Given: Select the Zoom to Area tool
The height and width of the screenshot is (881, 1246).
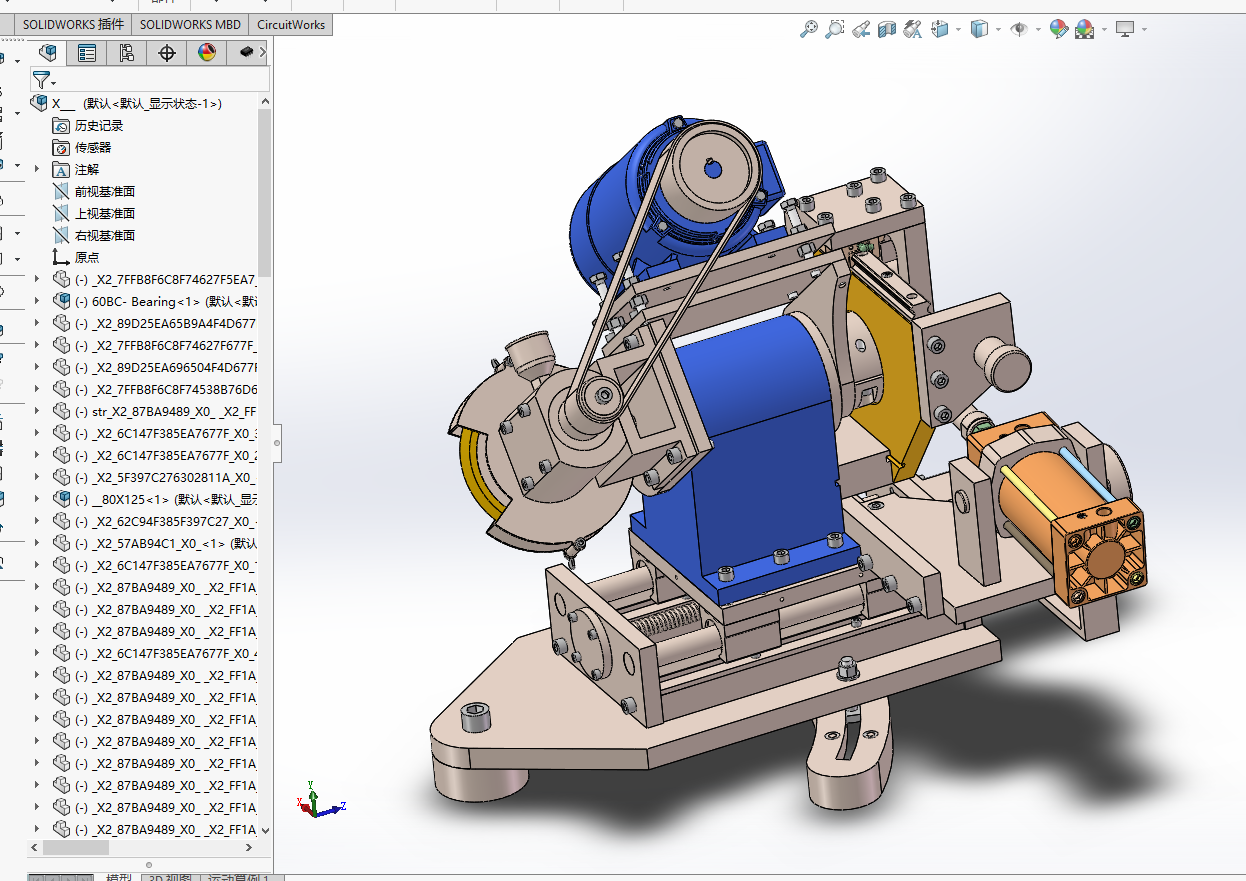Looking at the screenshot, I should pos(835,30).
